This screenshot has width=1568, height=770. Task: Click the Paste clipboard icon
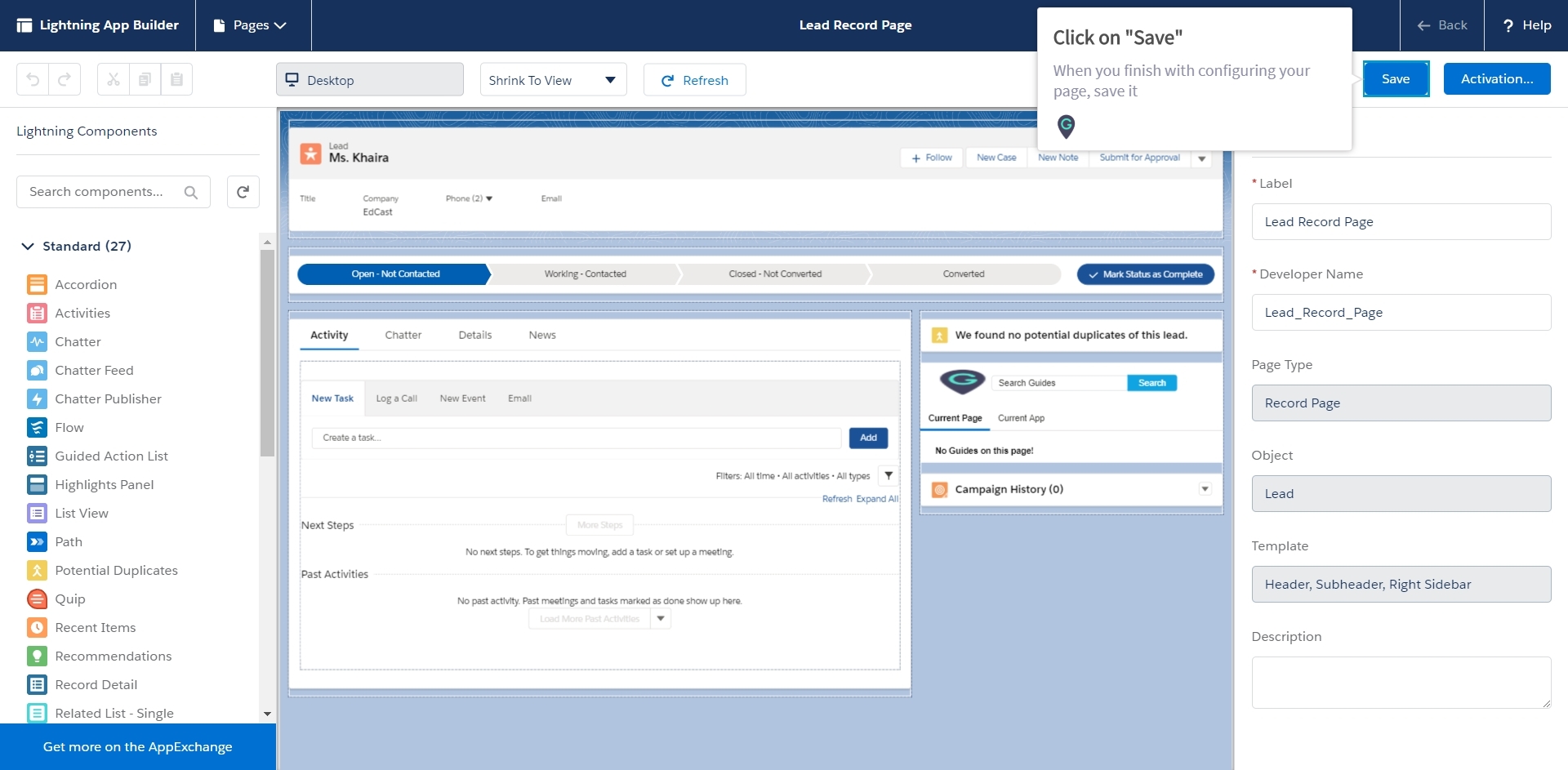[176, 79]
